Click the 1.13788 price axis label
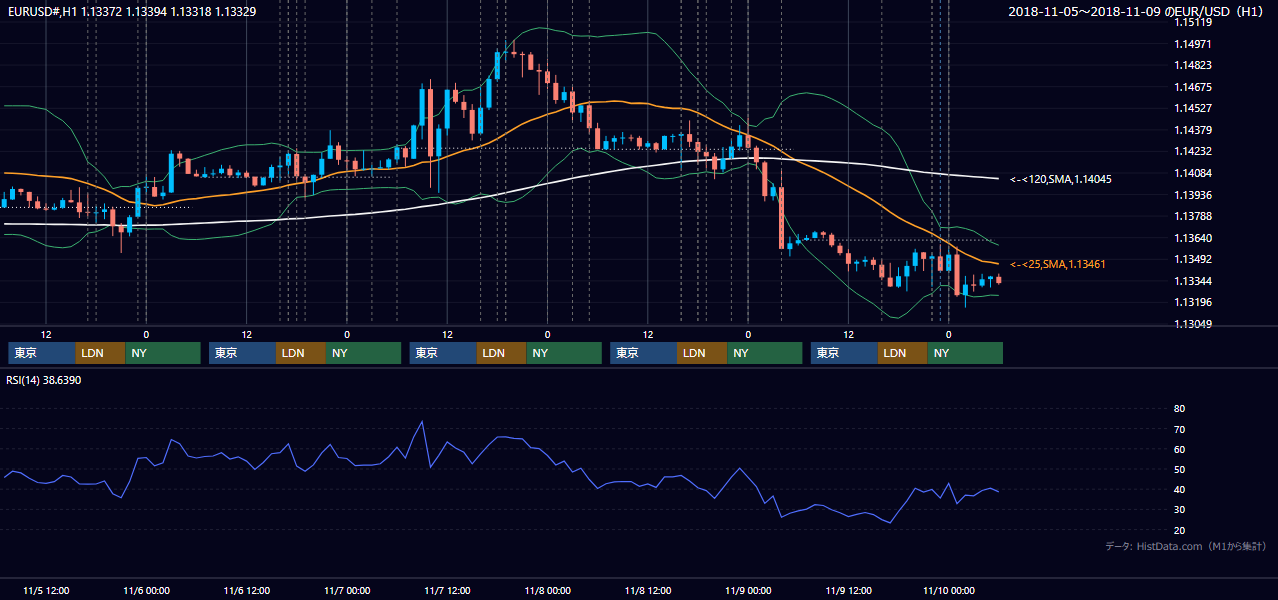 pyautogui.click(x=1193, y=216)
